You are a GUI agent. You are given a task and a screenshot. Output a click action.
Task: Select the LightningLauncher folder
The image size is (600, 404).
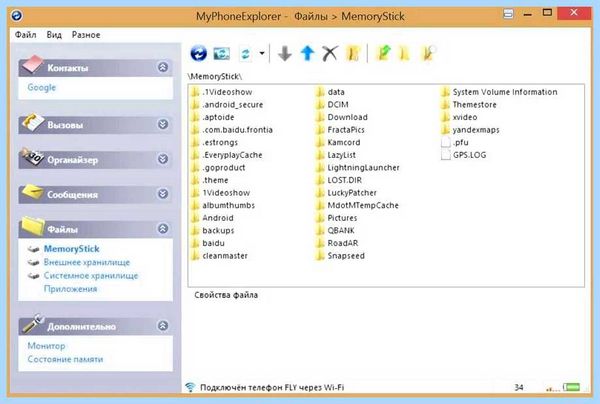point(358,168)
